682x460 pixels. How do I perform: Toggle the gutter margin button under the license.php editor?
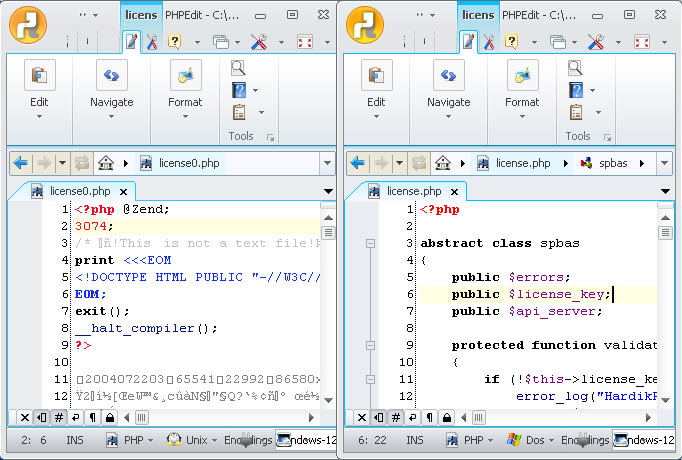(379, 418)
